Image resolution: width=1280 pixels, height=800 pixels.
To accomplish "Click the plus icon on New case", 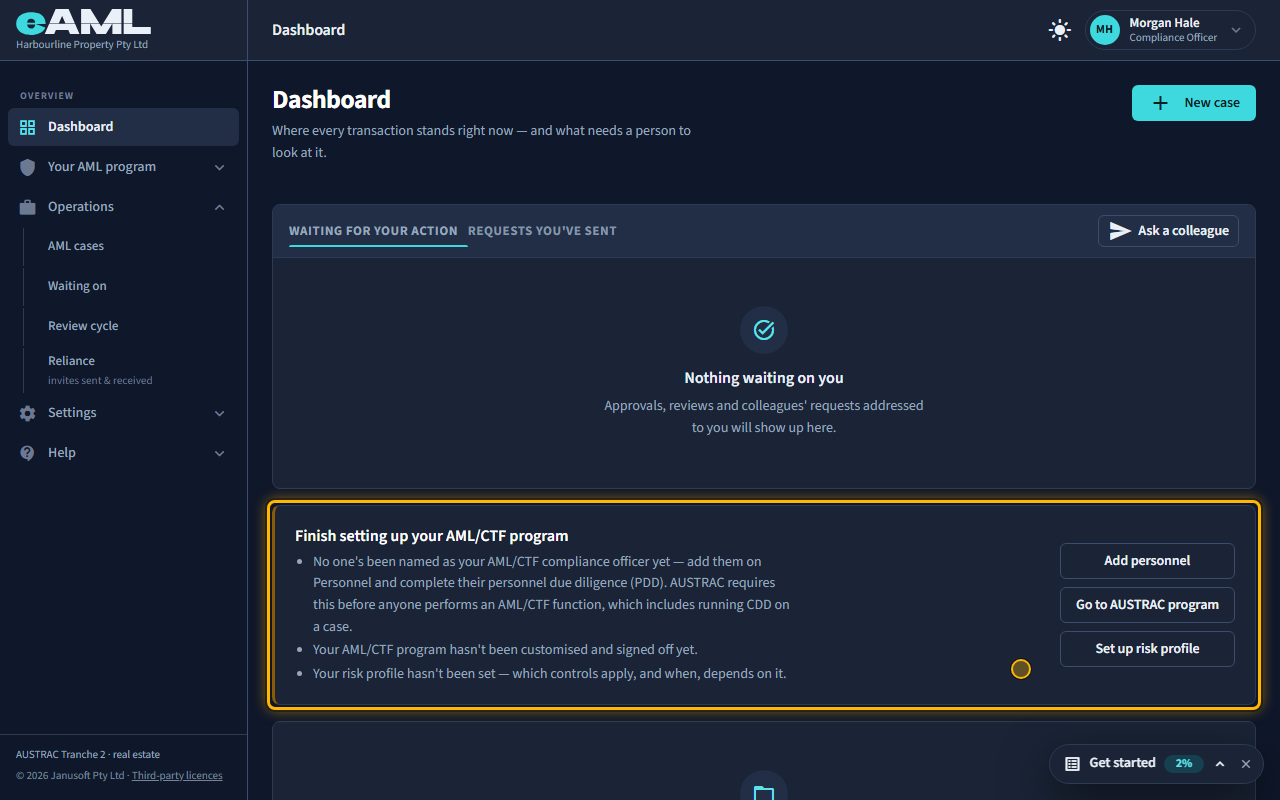I will click(x=1160, y=103).
